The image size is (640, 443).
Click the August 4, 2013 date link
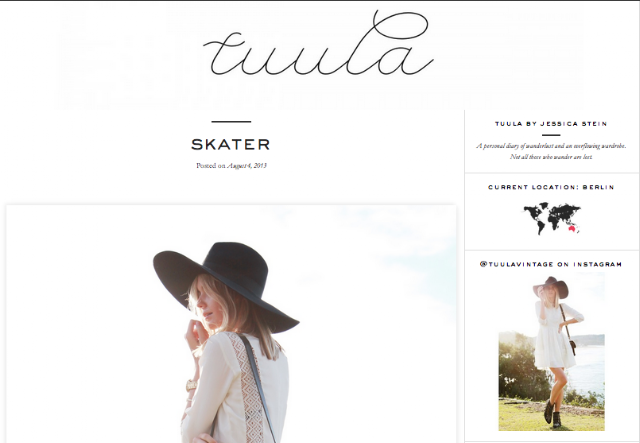click(247, 166)
